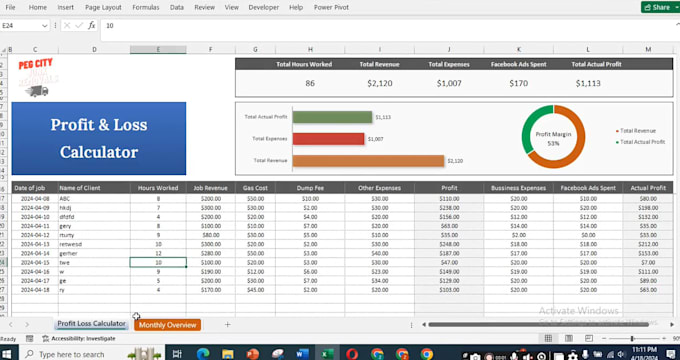Screen dimensions: 680x360
Task: Click the Total Revenue legend entry
Action: (x=636, y=131)
